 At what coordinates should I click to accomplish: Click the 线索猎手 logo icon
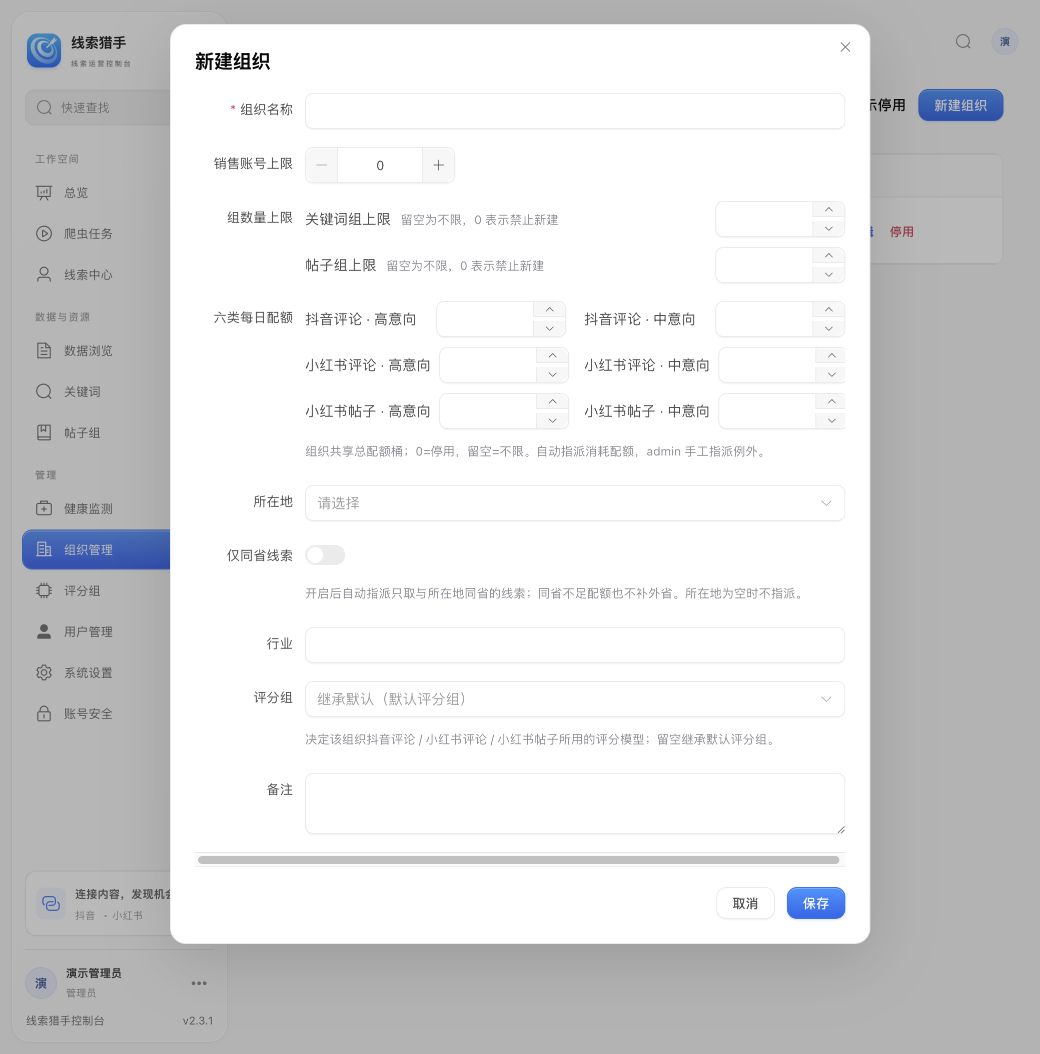44,50
